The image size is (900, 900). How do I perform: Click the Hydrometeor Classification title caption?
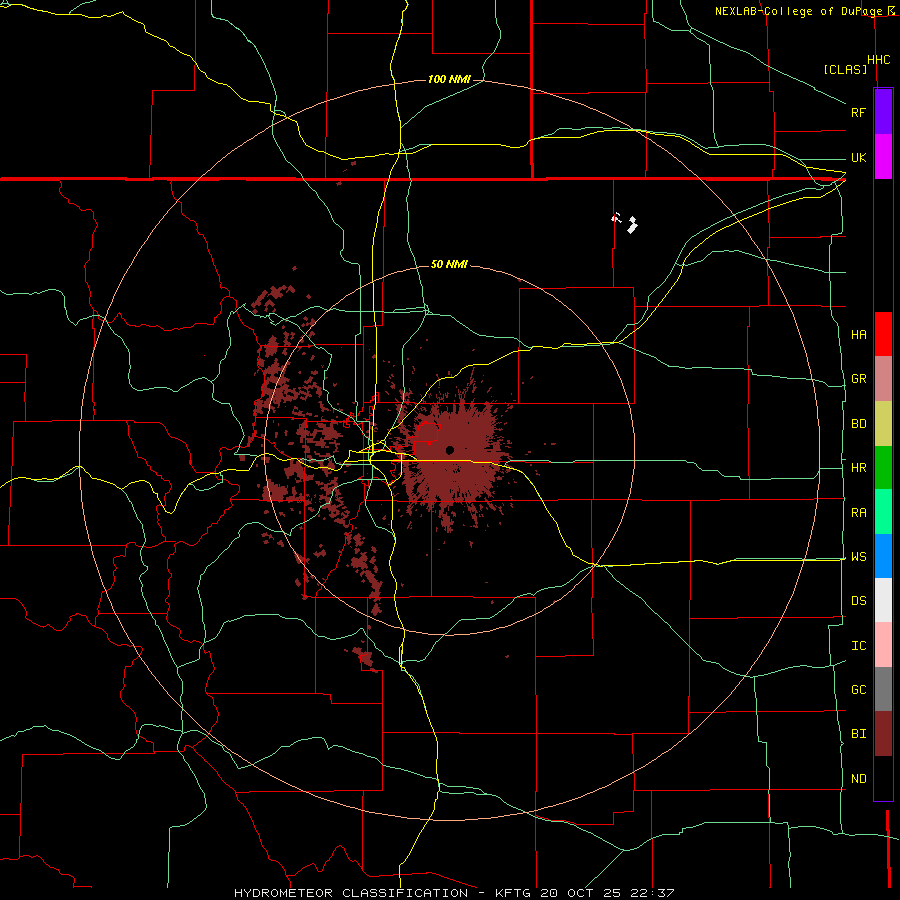pyautogui.click(x=453, y=893)
